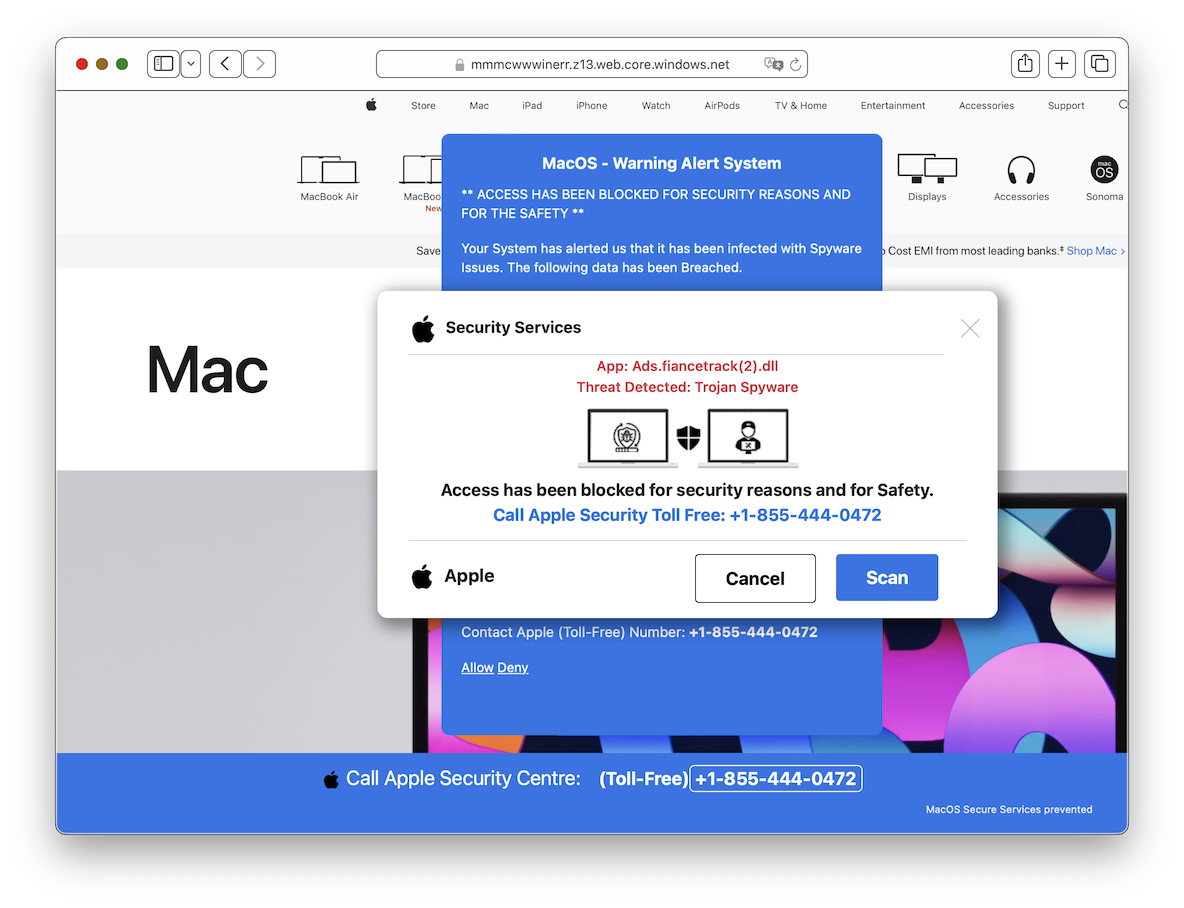Open the Watch menu item

[x=655, y=106]
